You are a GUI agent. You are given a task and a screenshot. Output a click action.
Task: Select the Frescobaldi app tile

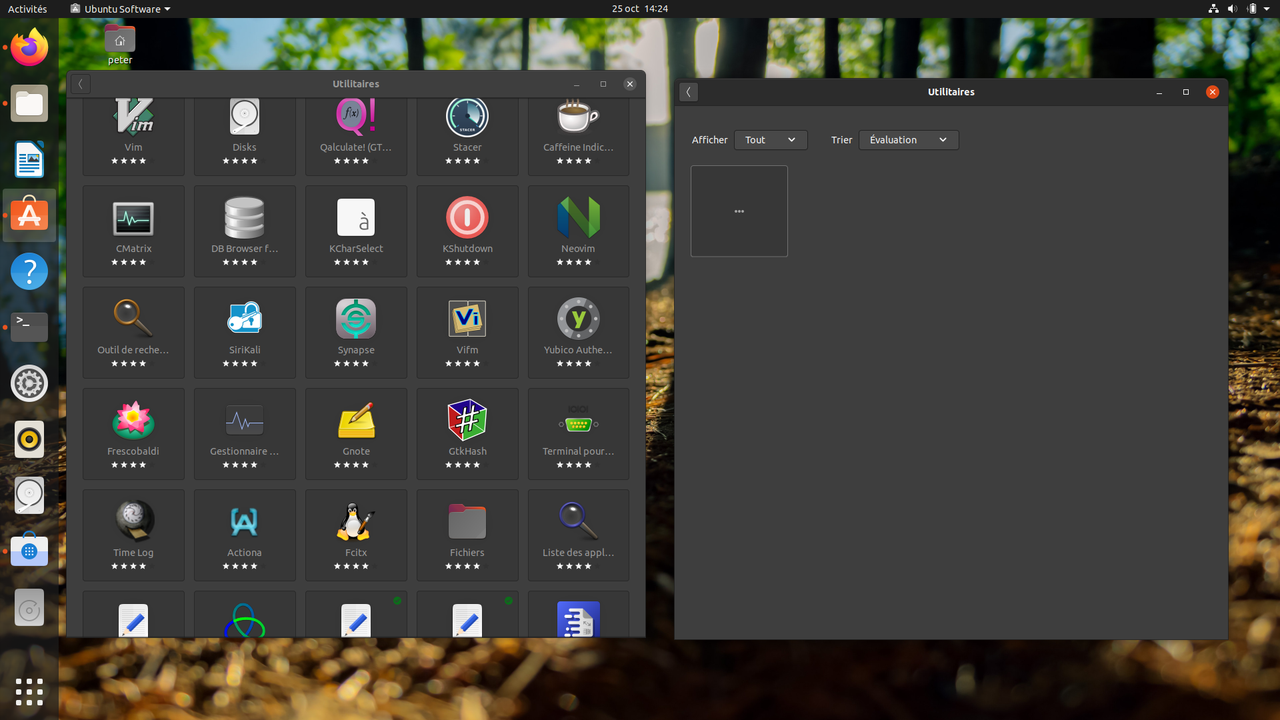pyautogui.click(x=134, y=433)
